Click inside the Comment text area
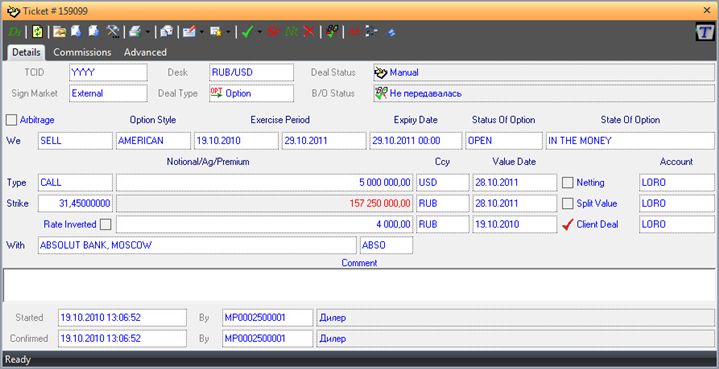The image size is (719, 369). tap(360, 285)
